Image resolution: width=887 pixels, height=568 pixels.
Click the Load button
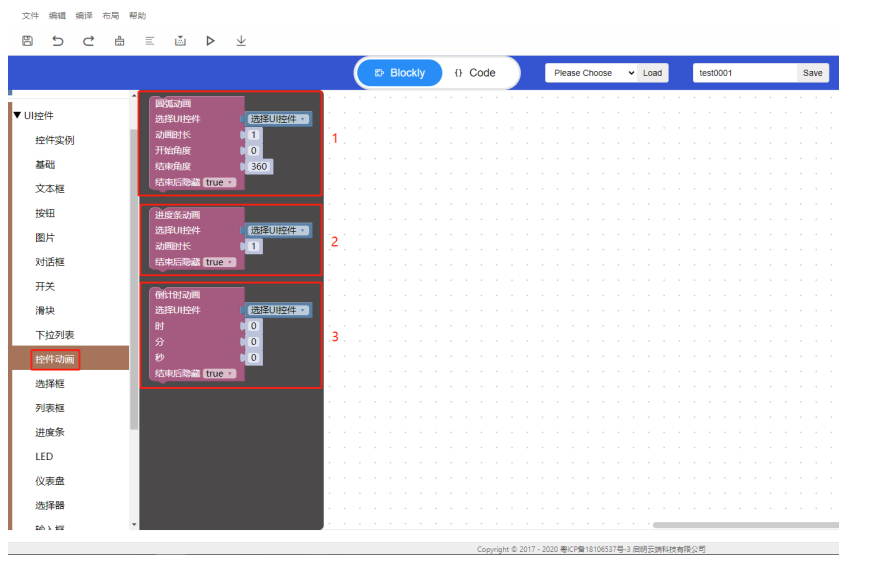[653, 72]
